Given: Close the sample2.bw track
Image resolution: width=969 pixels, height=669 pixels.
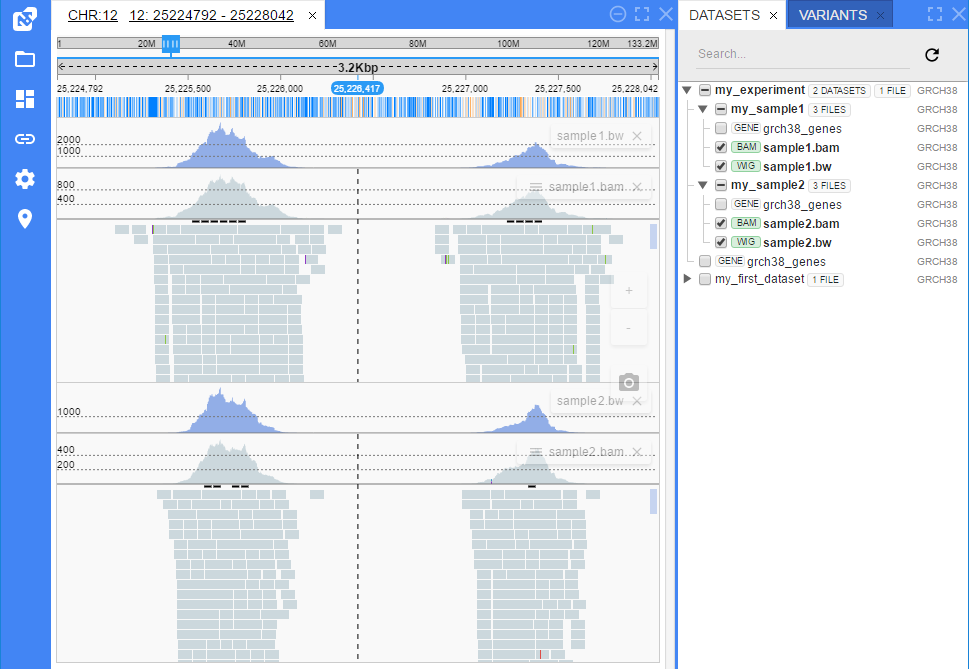Looking at the screenshot, I should coord(637,401).
